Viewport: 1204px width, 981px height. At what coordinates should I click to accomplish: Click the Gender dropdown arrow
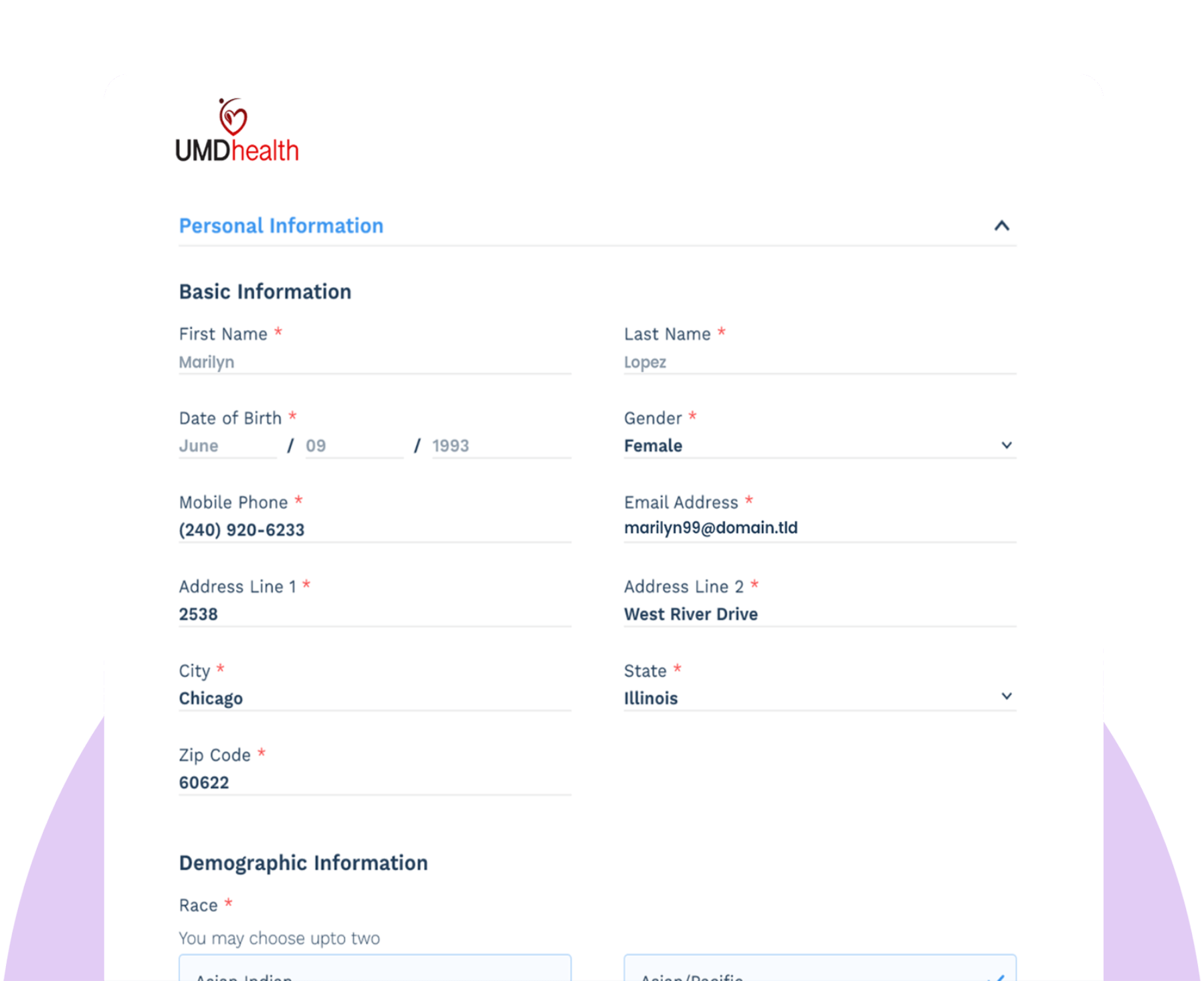(1007, 445)
